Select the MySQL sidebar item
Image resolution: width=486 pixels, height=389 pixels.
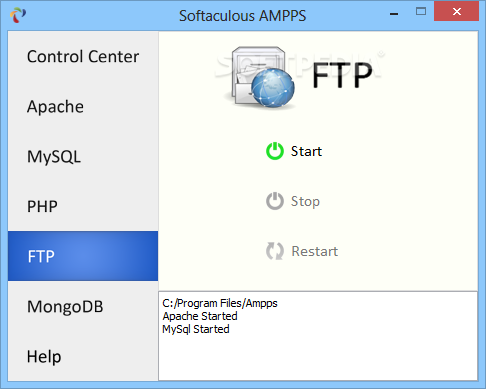(x=83, y=156)
